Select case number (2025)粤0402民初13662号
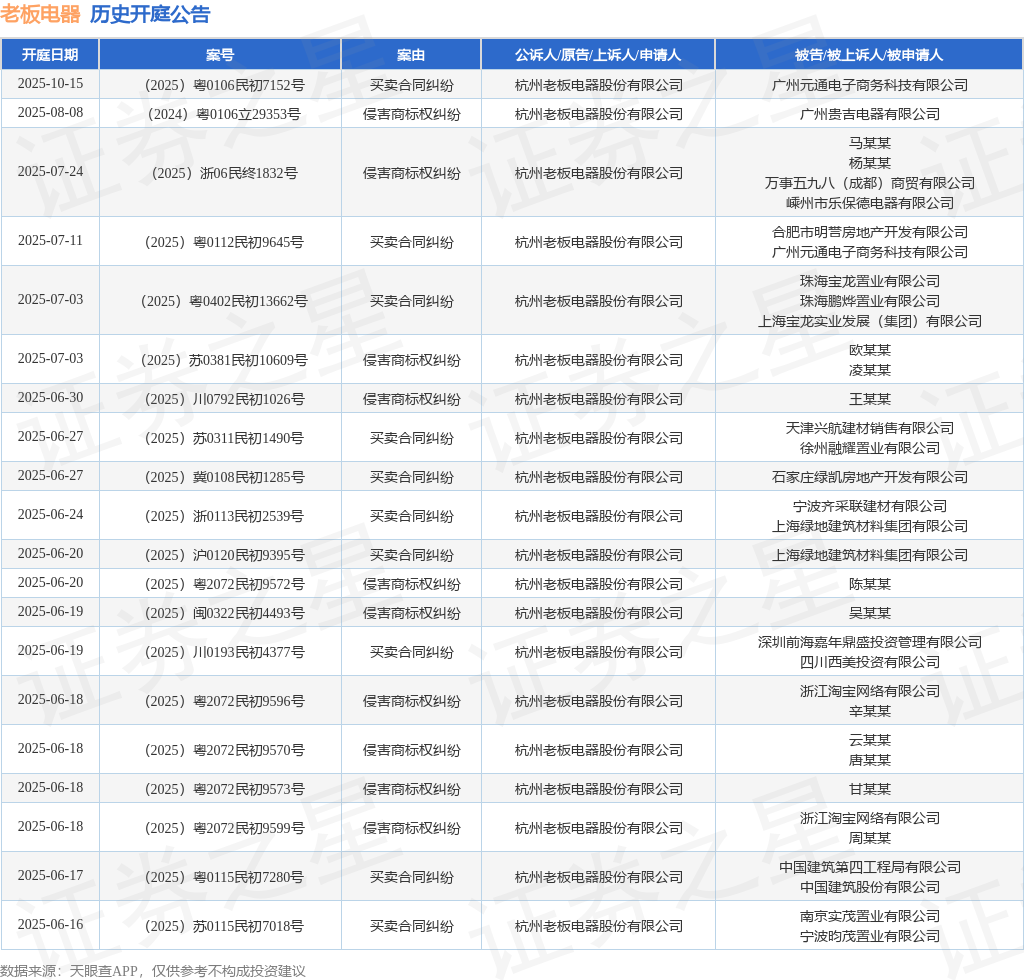The height and width of the screenshot is (980, 1024). 224,301
